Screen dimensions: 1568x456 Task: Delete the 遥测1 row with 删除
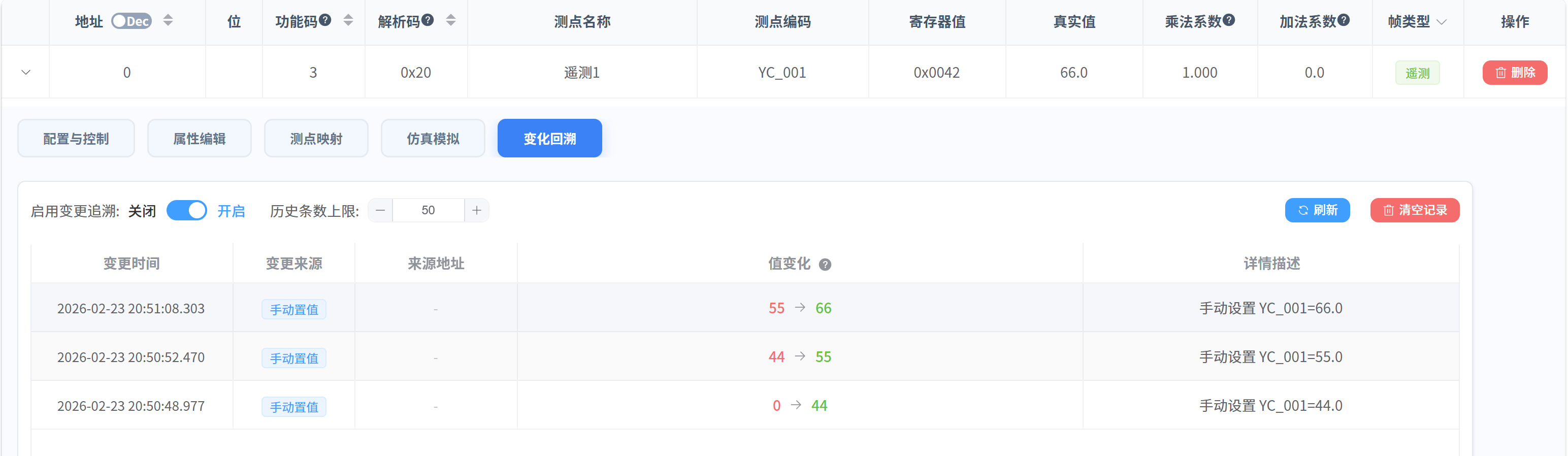1515,73
